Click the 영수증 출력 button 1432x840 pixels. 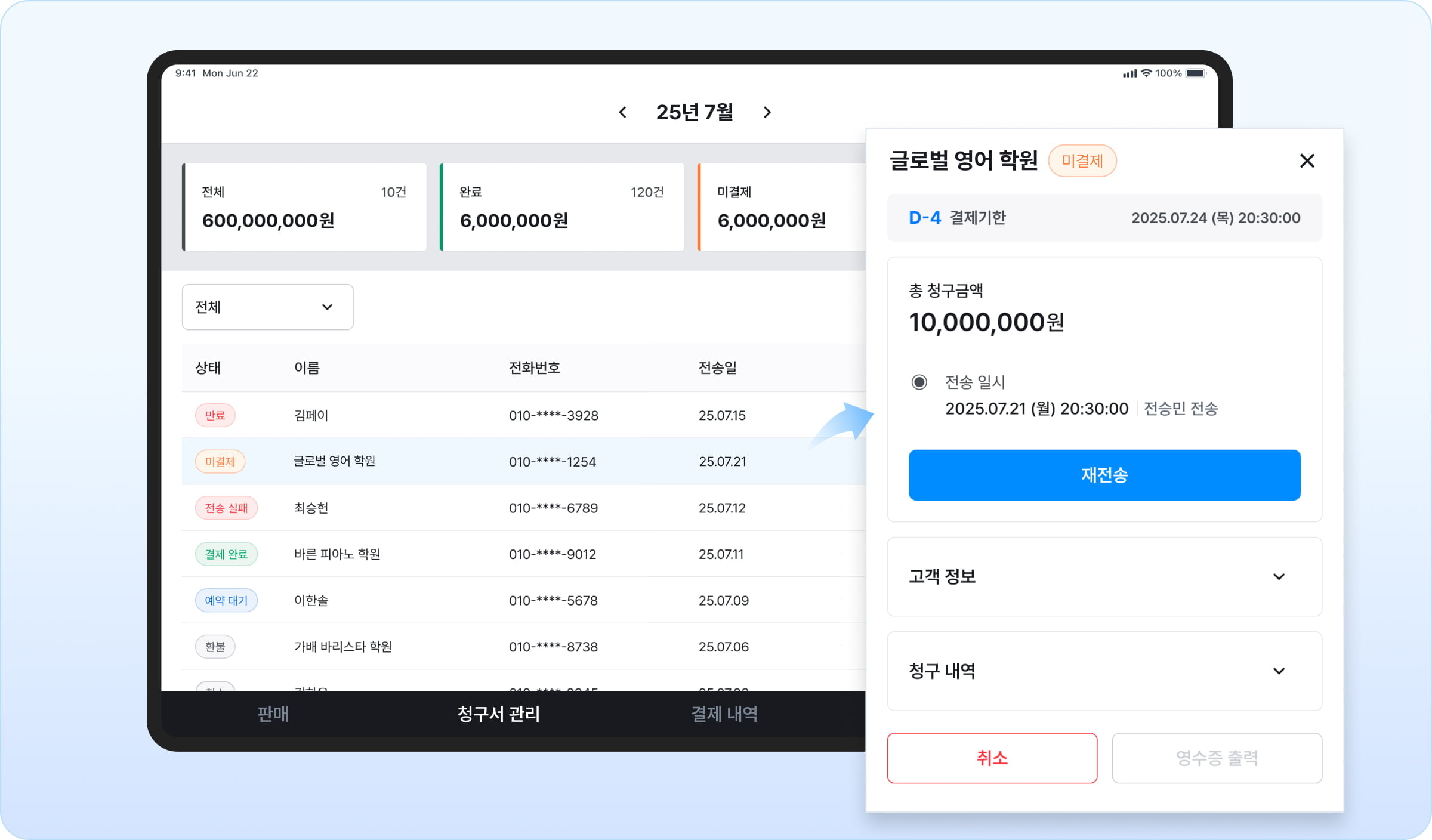(x=1217, y=758)
